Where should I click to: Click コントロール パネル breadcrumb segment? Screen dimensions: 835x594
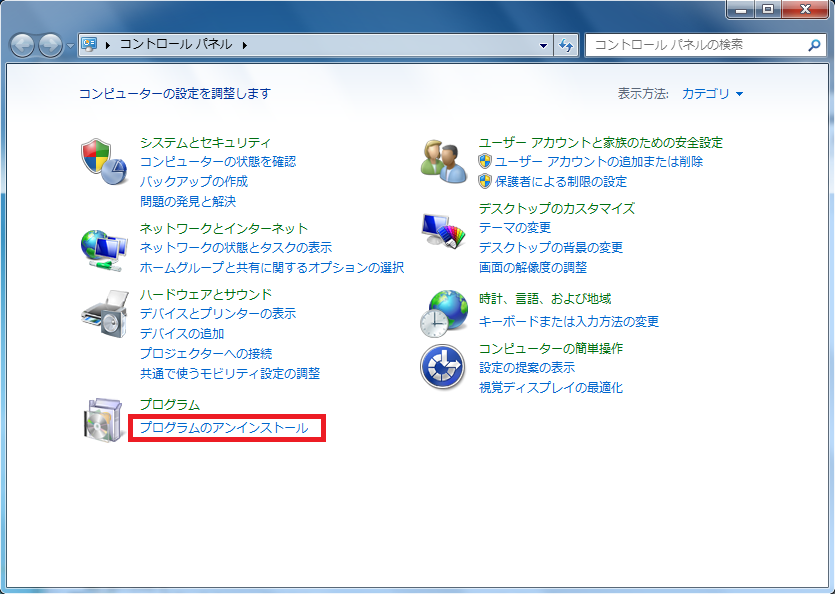tap(176, 44)
